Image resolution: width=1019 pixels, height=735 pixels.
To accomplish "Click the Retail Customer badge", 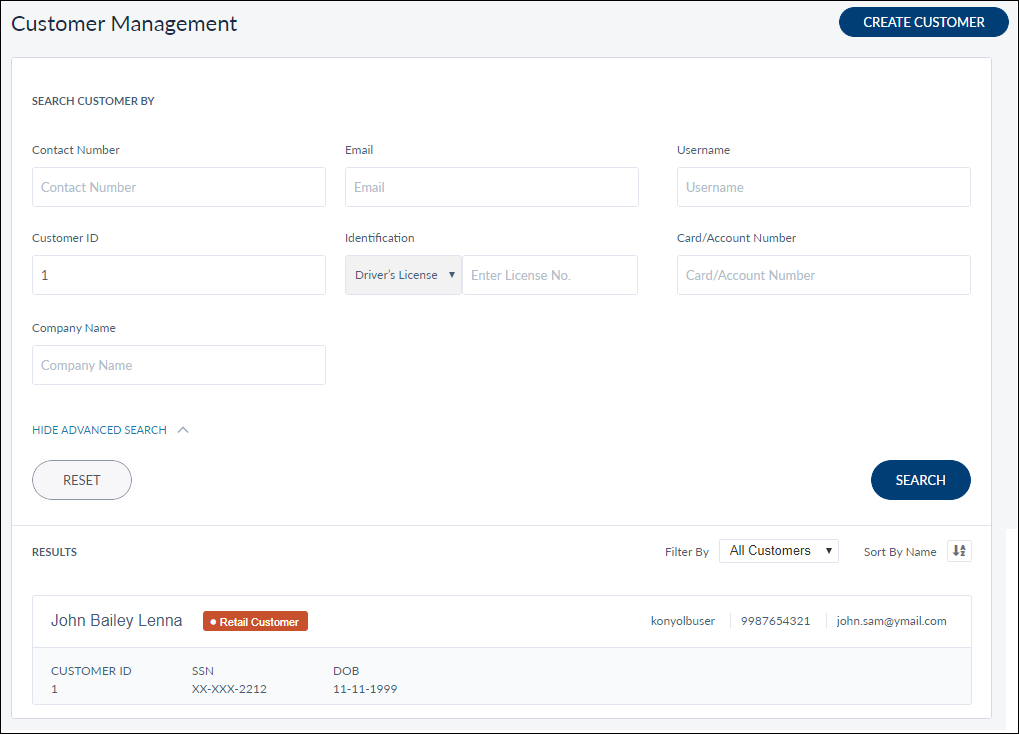I will (x=255, y=622).
